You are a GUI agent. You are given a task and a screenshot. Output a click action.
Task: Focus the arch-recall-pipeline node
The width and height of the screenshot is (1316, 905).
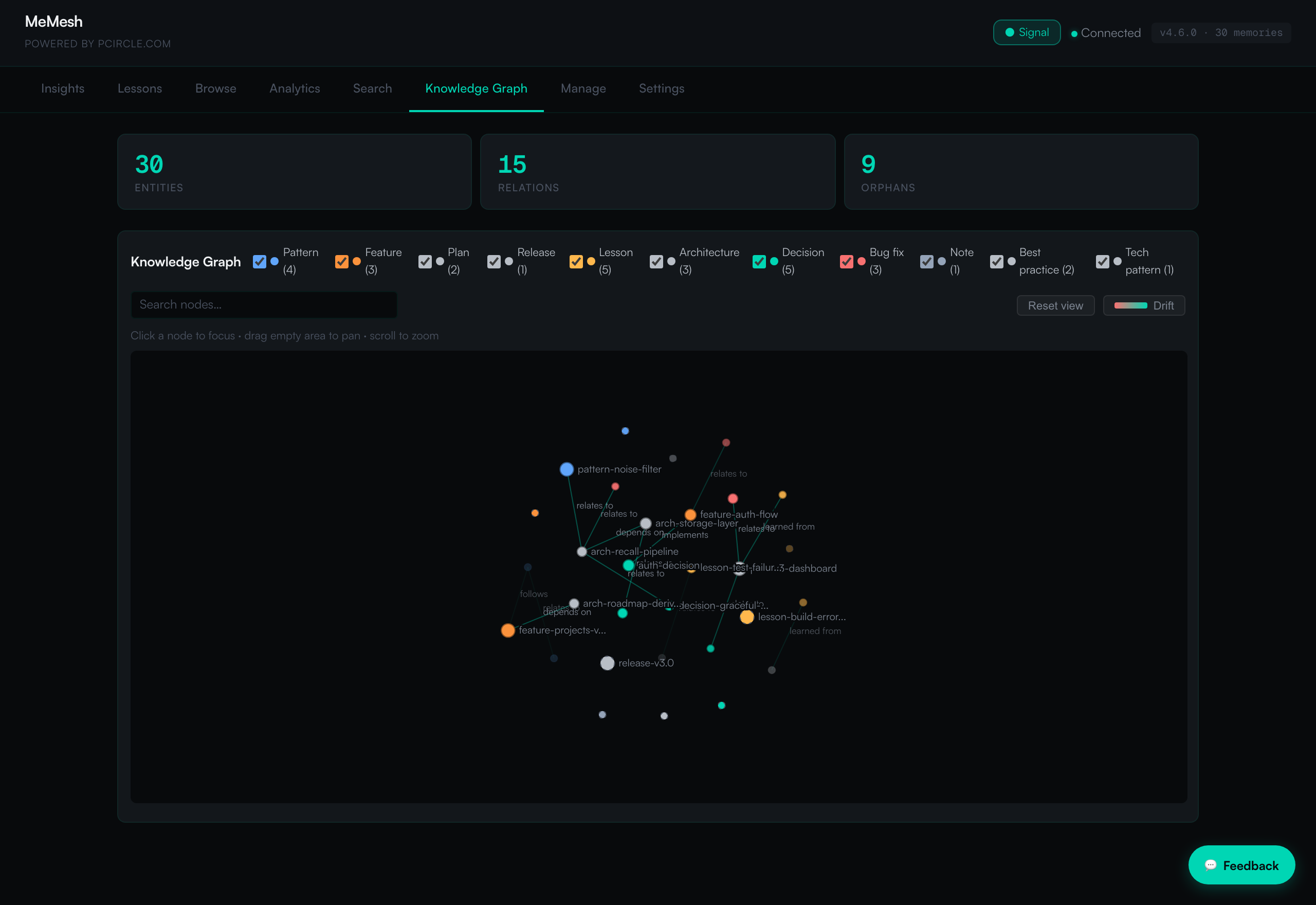click(582, 552)
